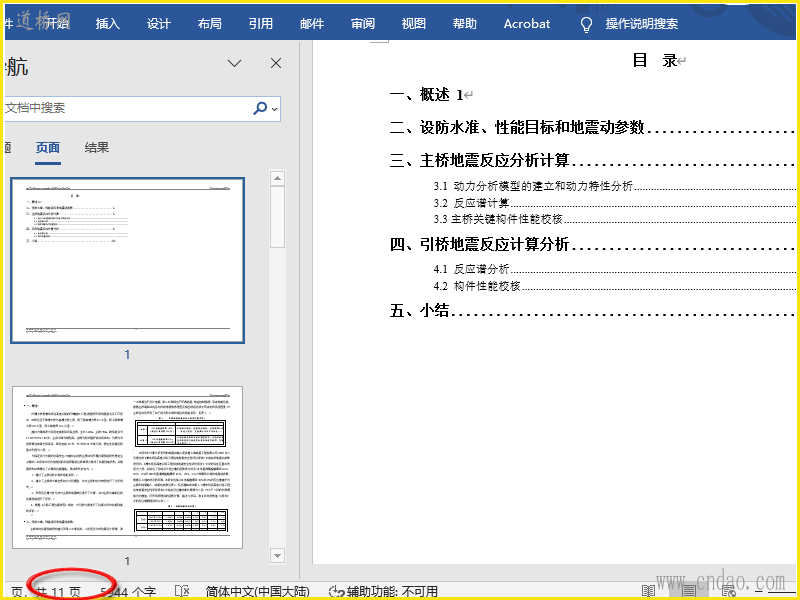The width and height of the screenshot is (800, 600).
Task: Click the page count in status bar
Action: click(46, 592)
